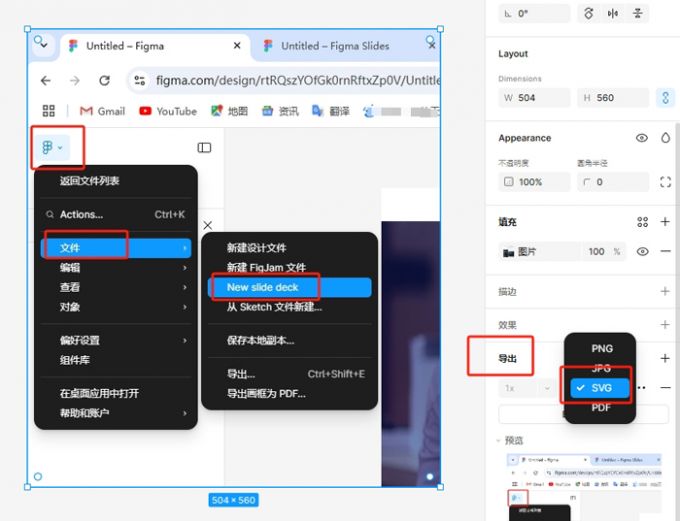Open the blend mode droplet icon
680x521 pixels.
click(x=665, y=138)
